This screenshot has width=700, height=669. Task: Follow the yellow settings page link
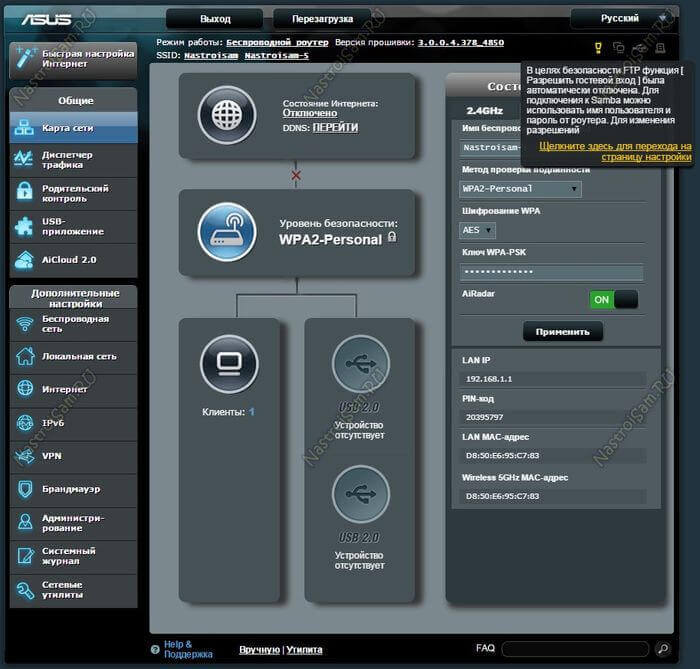[x=615, y=151]
